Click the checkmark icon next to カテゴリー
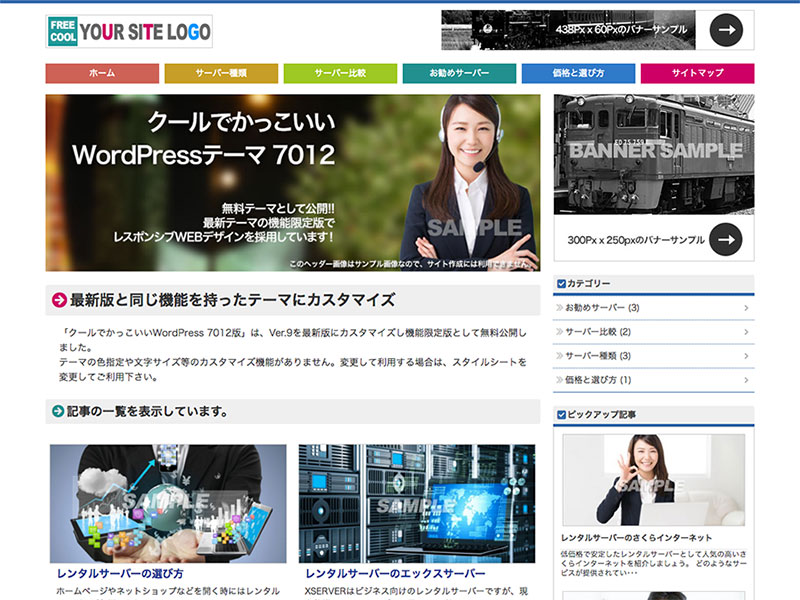800x600 pixels. click(561, 284)
